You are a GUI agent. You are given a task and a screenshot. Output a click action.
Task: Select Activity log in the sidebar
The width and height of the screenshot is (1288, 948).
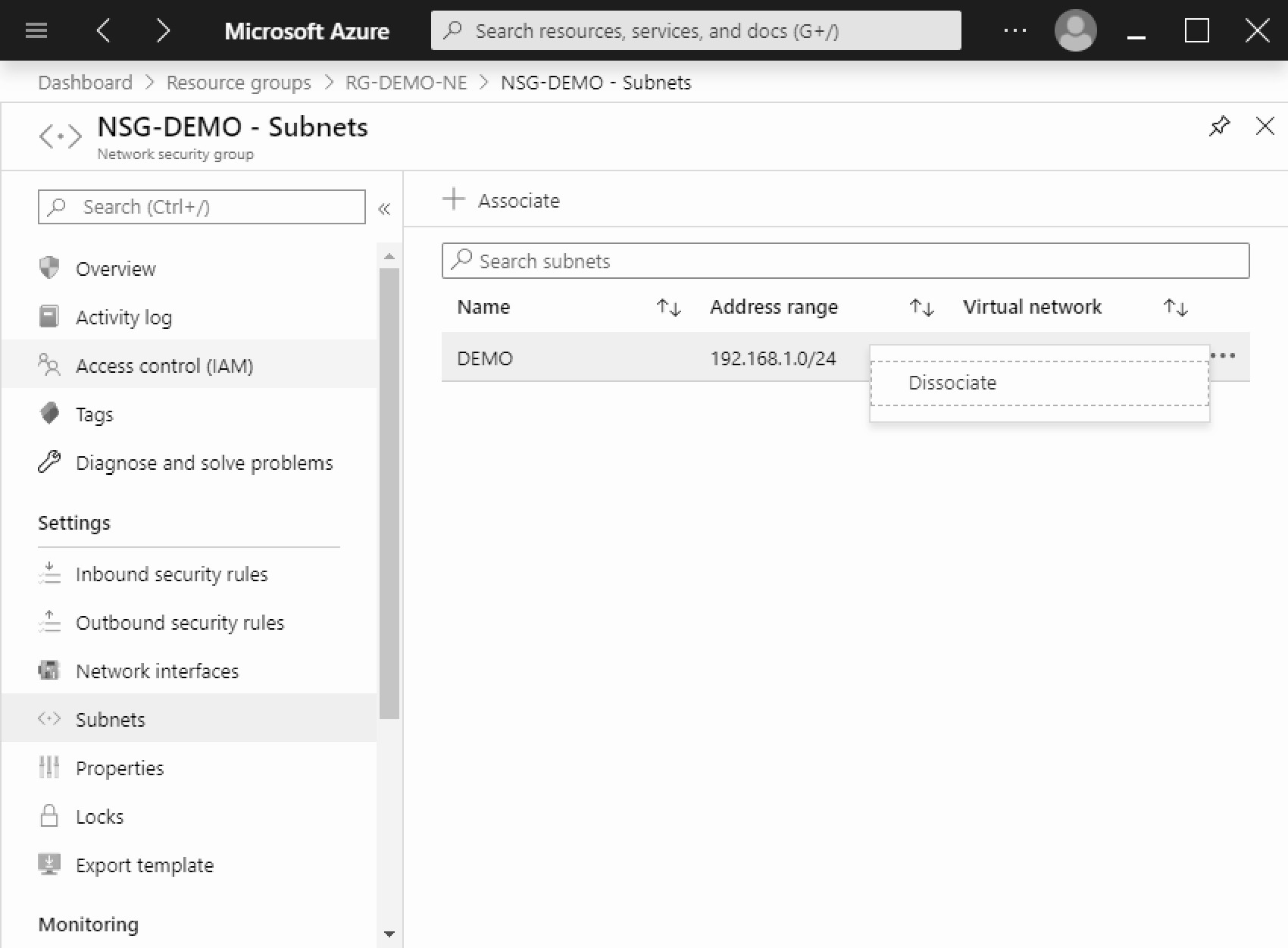click(123, 317)
